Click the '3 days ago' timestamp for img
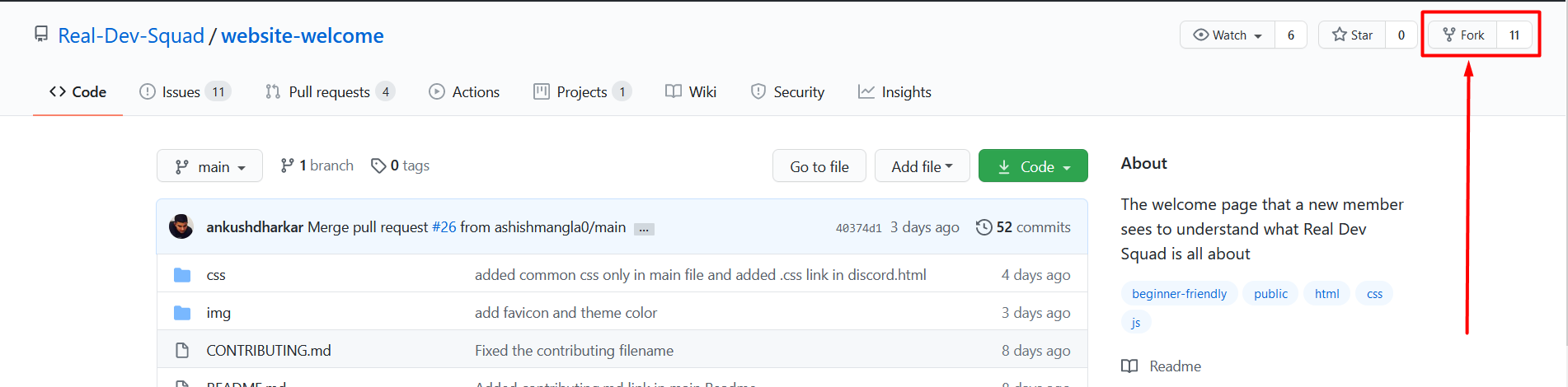The image size is (1568, 387). (1036, 313)
